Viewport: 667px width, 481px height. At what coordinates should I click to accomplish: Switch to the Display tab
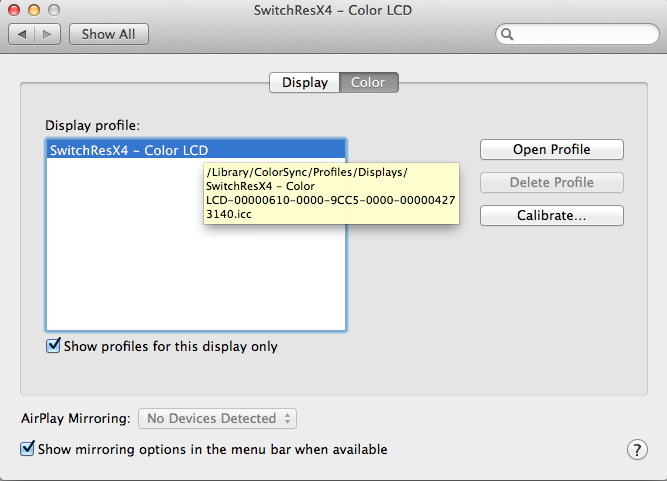pos(305,82)
